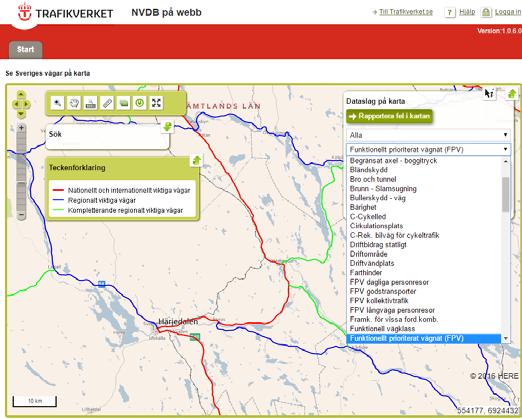Open the Till Trafikverket.se link
The width and height of the screenshot is (522, 419).
click(x=406, y=12)
